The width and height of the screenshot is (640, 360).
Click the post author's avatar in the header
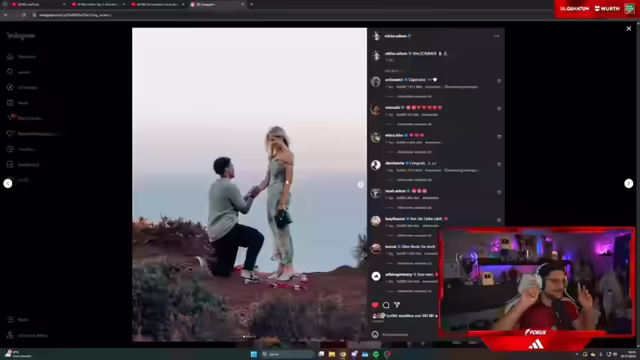(x=376, y=36)
